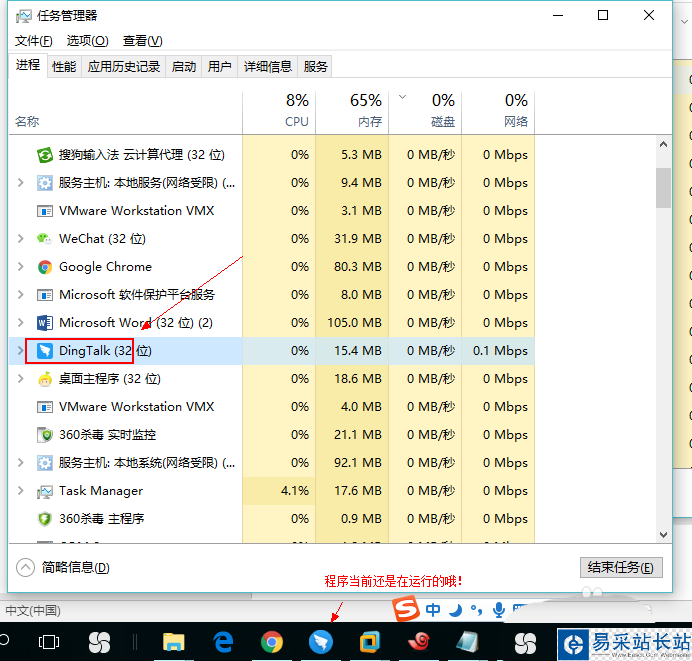Expand the Microsoft Word process group
Viewport: 692px width, 661px height.
click(20, 323)
